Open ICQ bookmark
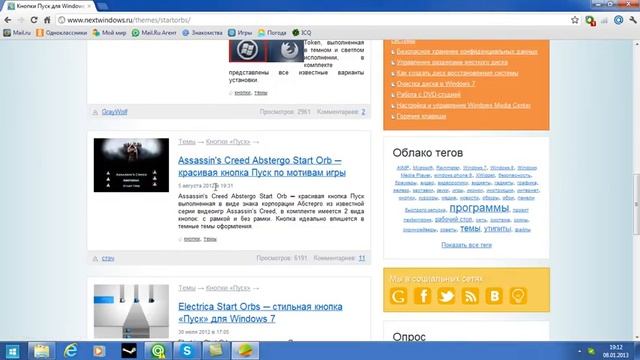The height and width of the screenshot is (360, 640). point(302,33)
